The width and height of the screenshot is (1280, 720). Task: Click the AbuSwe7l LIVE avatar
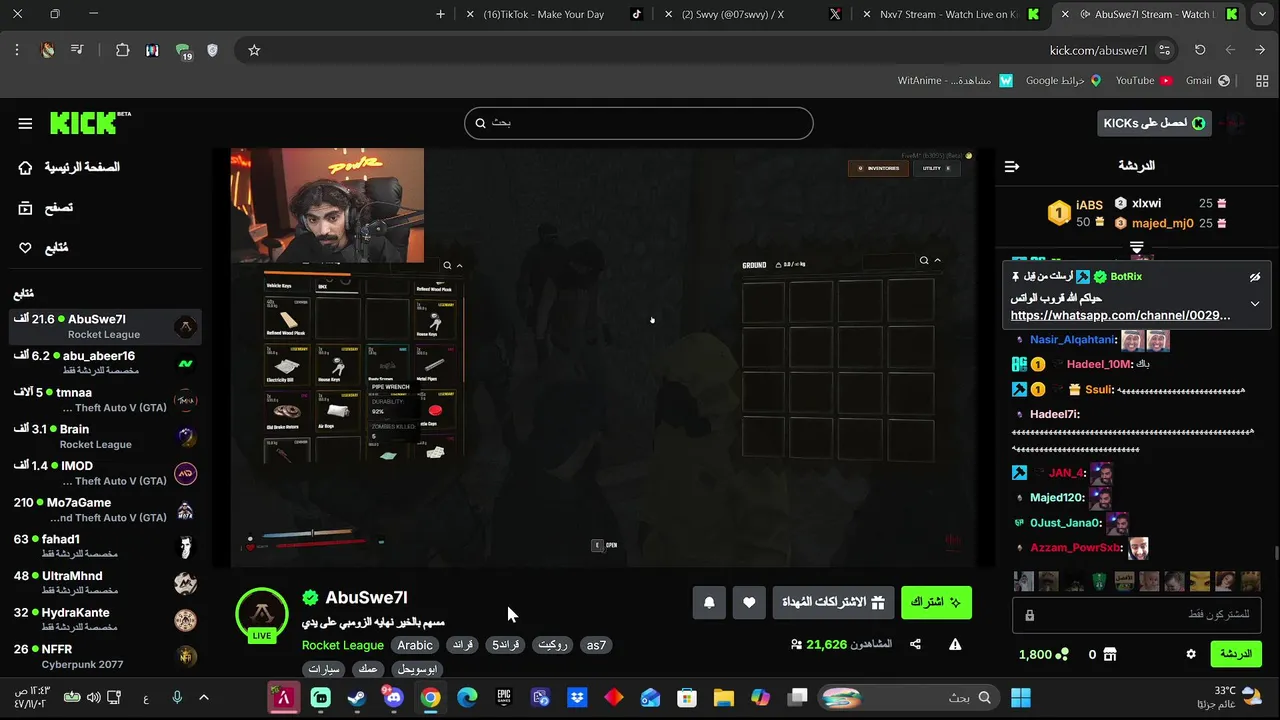[x=262, y=614]
